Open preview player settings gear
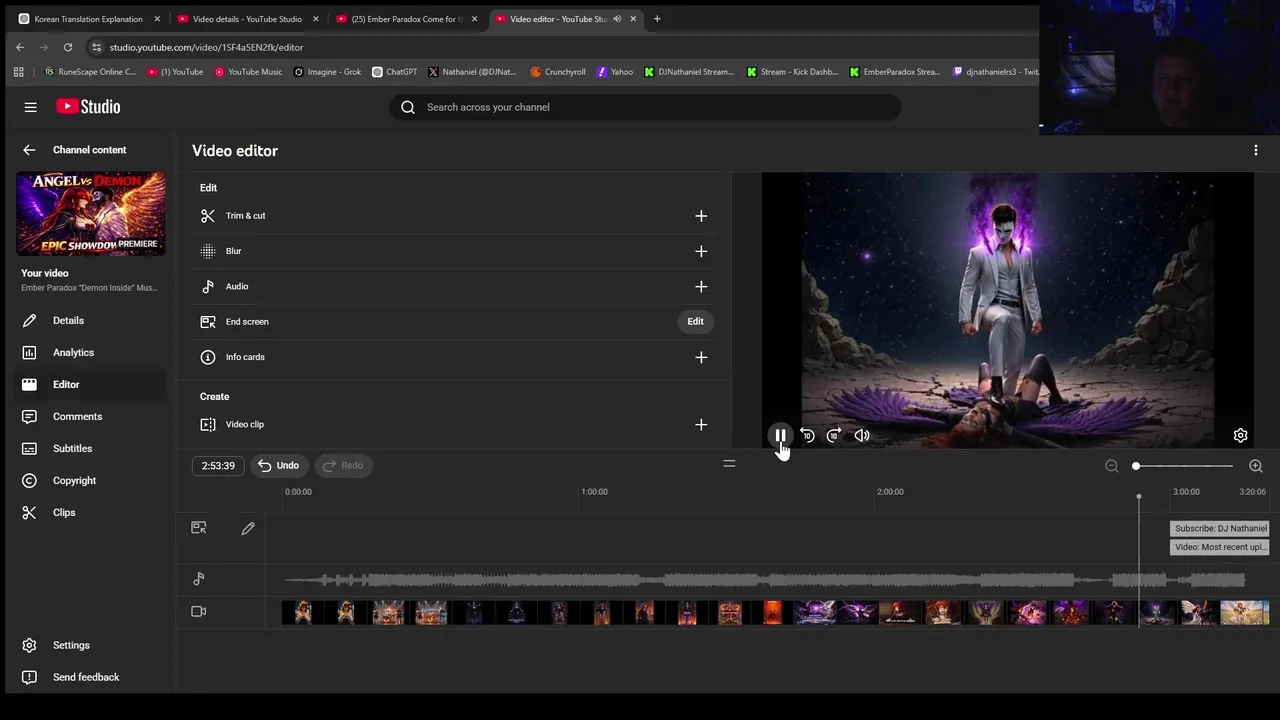The width and height of the screenshot is (1280, 720). click(x=1240, y=435)
